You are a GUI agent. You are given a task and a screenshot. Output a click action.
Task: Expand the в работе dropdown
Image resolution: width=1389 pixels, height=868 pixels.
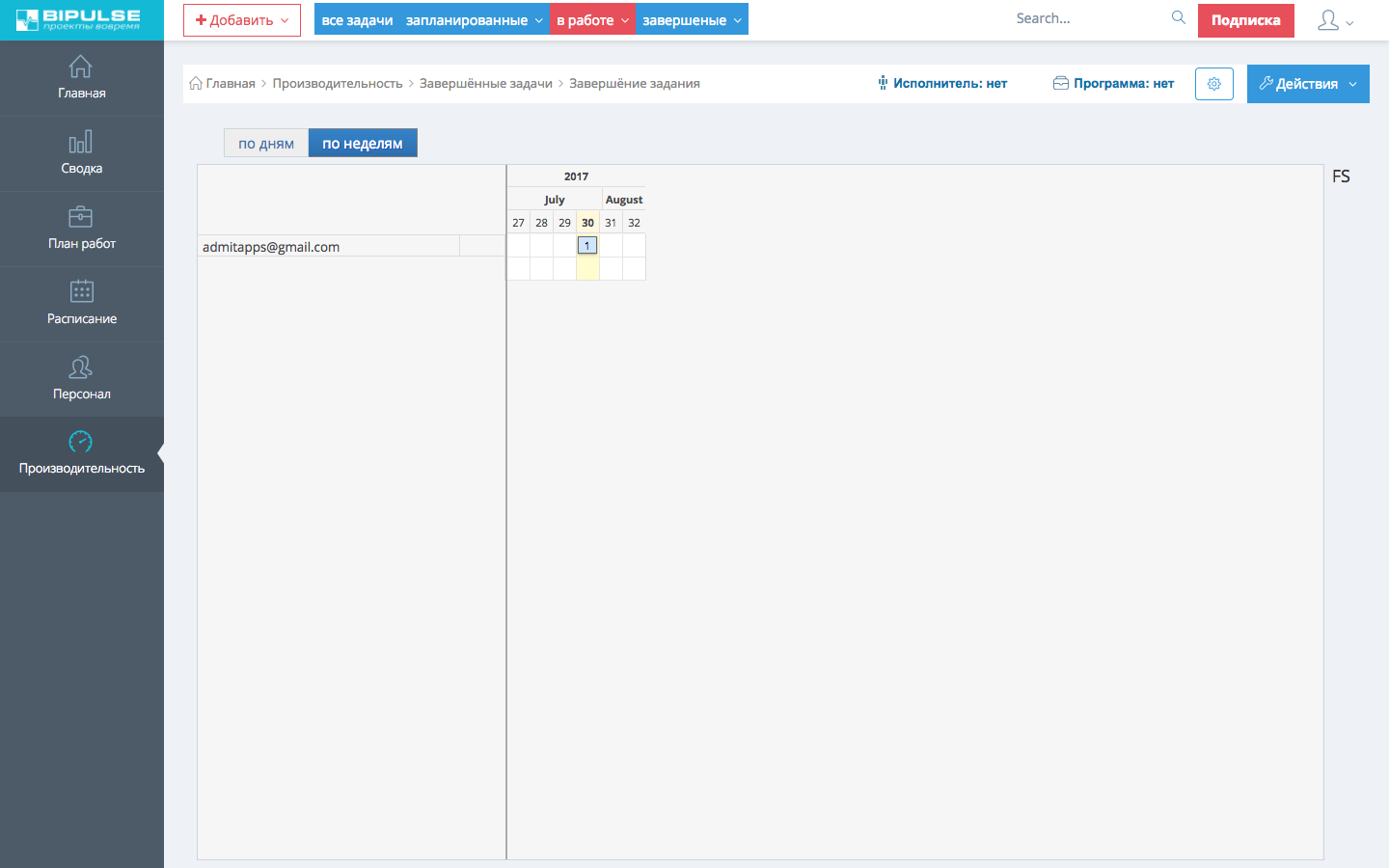click(x=592, y=20)
